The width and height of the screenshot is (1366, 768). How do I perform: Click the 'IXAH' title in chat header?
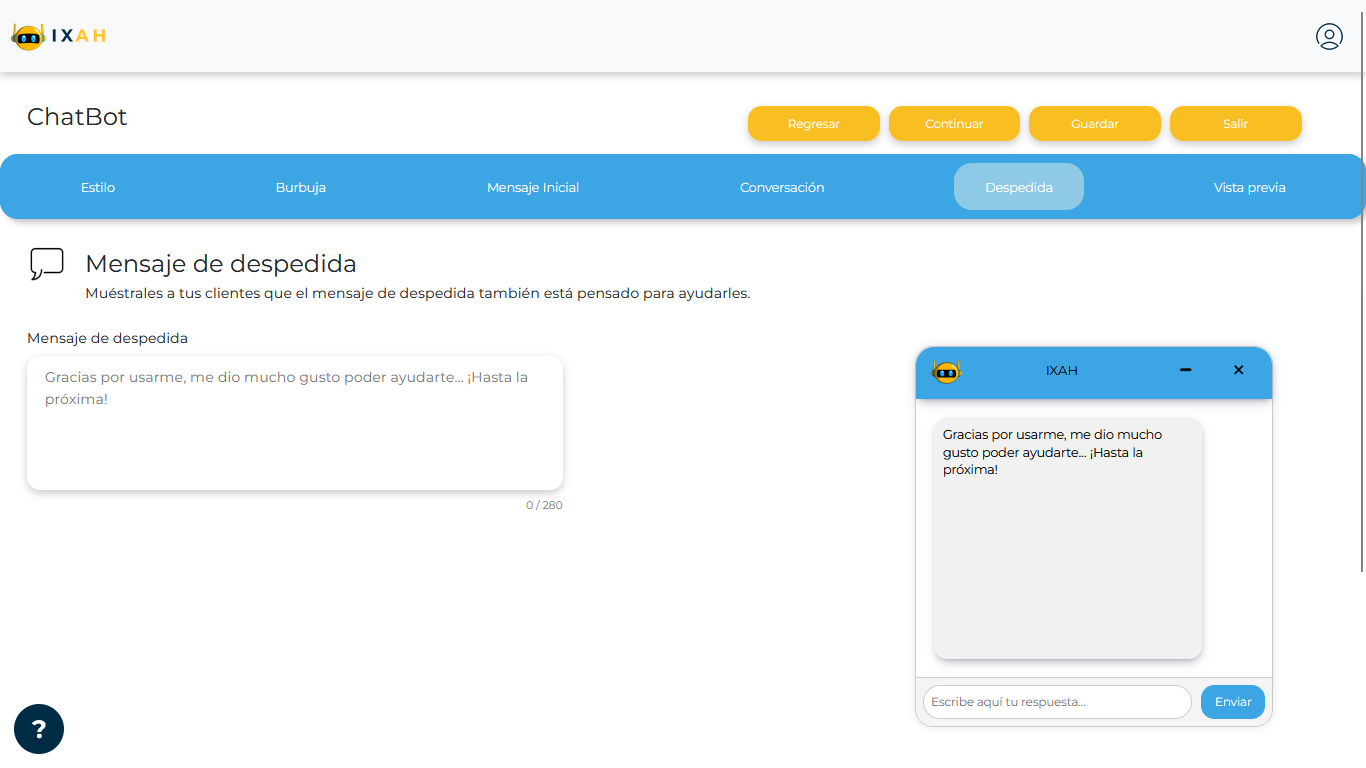tap(1062, 370)
